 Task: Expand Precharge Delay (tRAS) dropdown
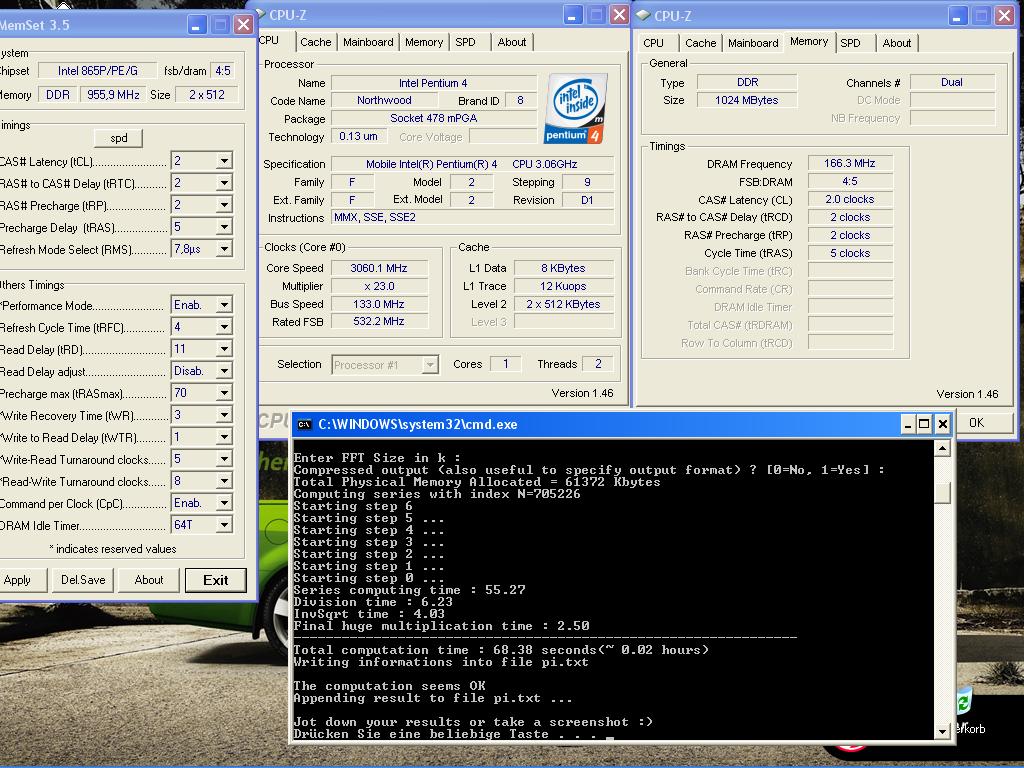point(224,227)
